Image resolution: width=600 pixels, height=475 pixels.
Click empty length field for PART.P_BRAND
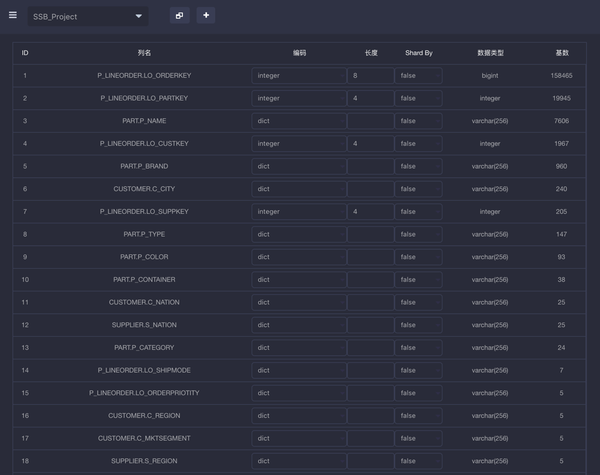371,166
